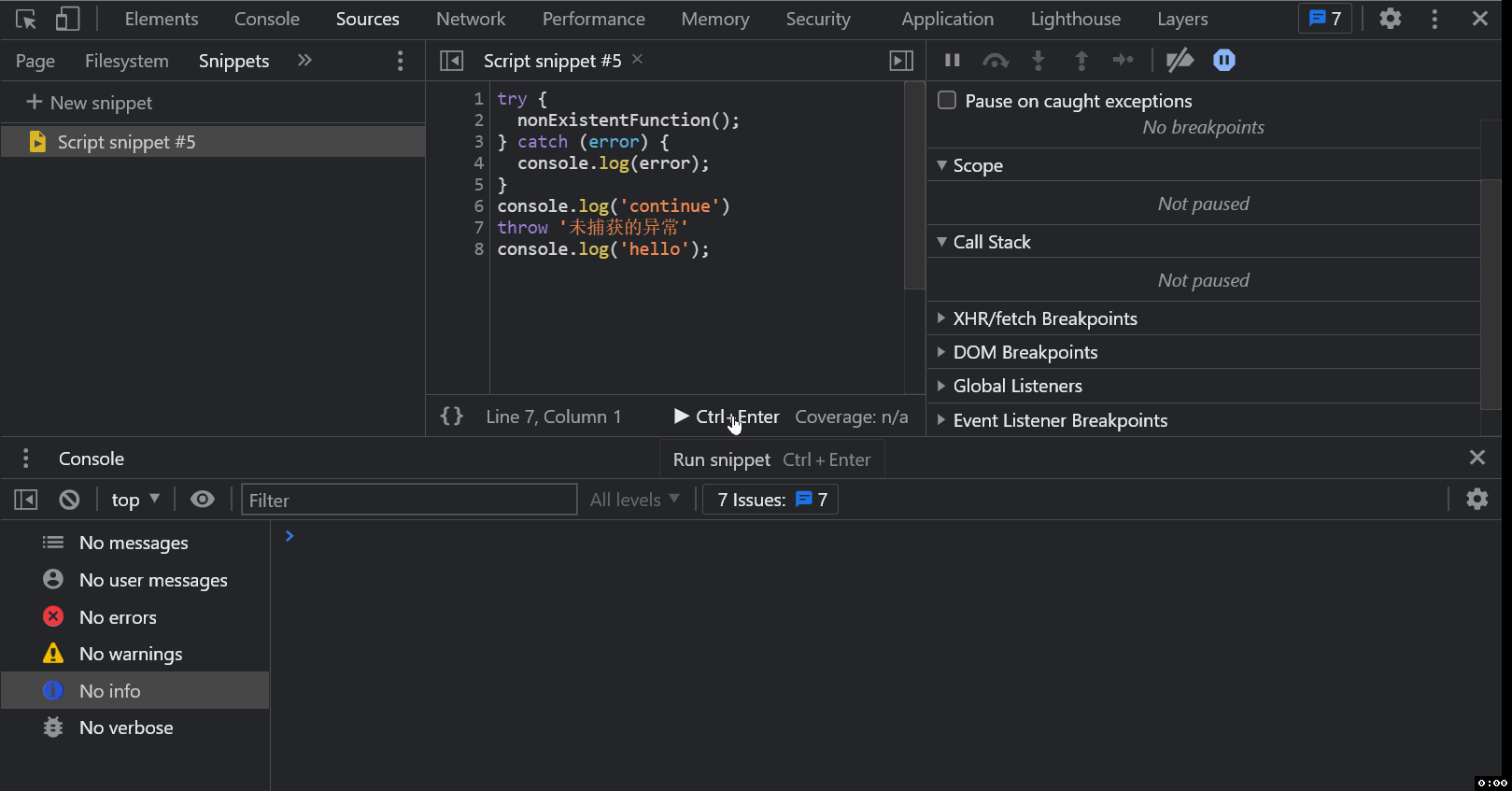Switch to the Elements tab

tap(162, 19)
